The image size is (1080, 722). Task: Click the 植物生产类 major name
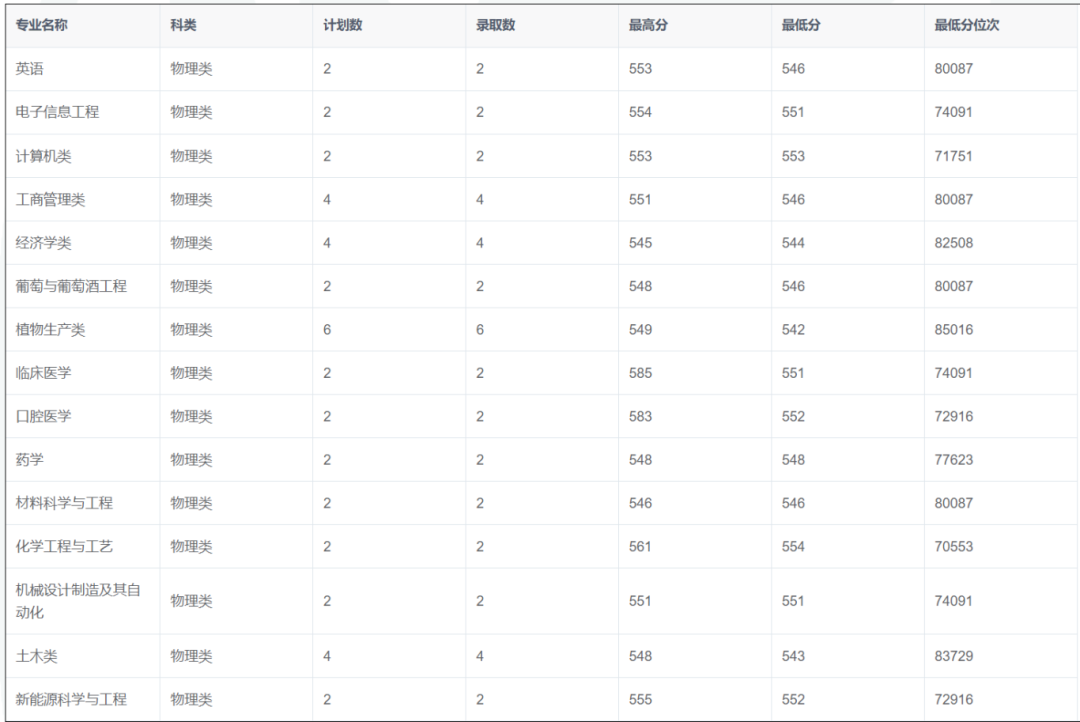click(x=50, y=329)
